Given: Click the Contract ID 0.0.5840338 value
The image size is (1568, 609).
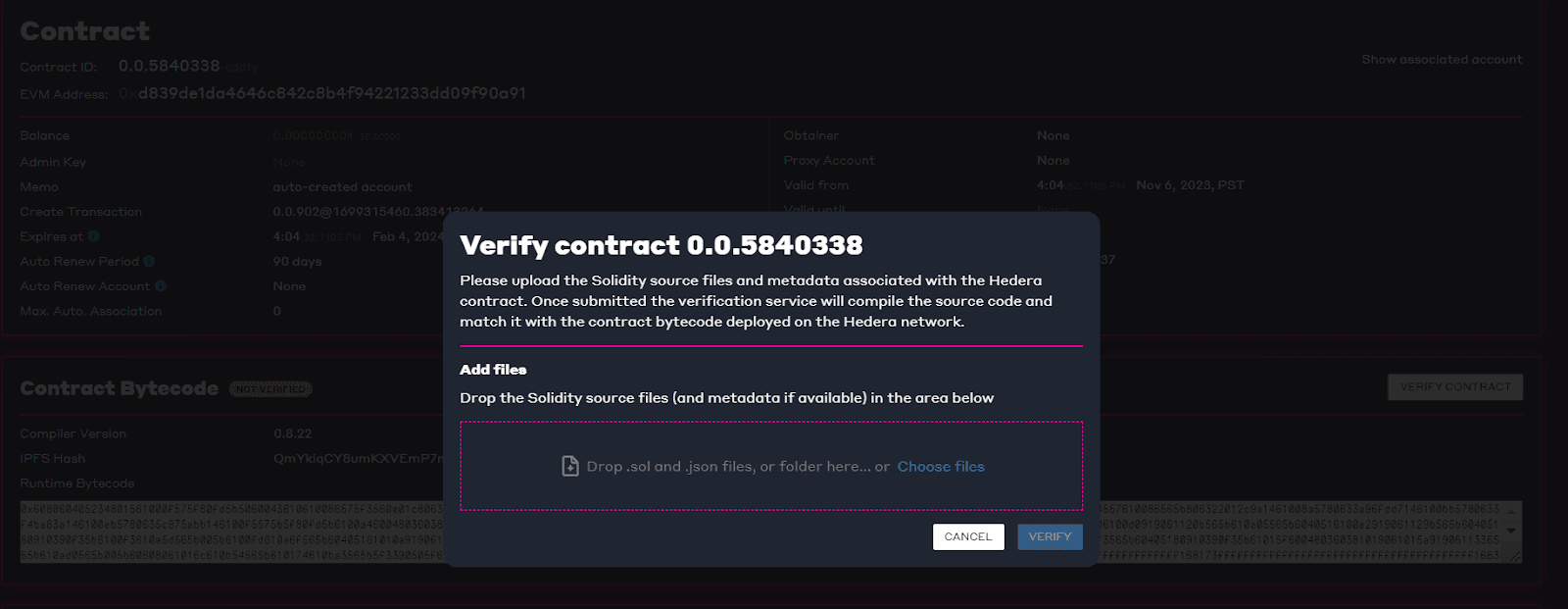Looking at the screenshot, I should [169, 66].
